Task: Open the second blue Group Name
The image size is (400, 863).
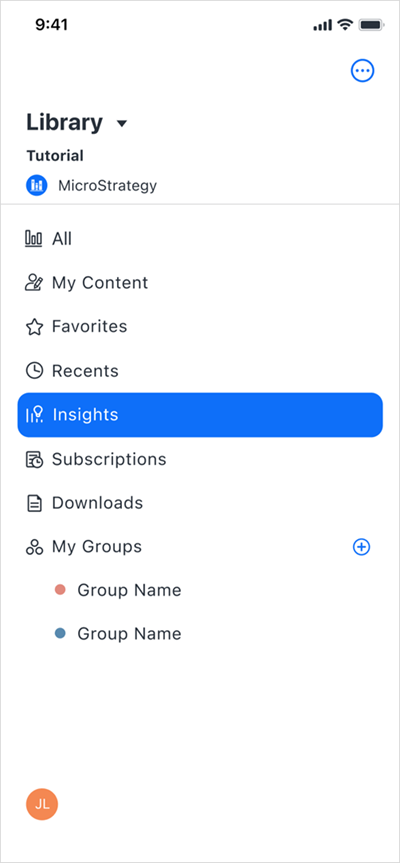Action: click(x=129, y=633)
